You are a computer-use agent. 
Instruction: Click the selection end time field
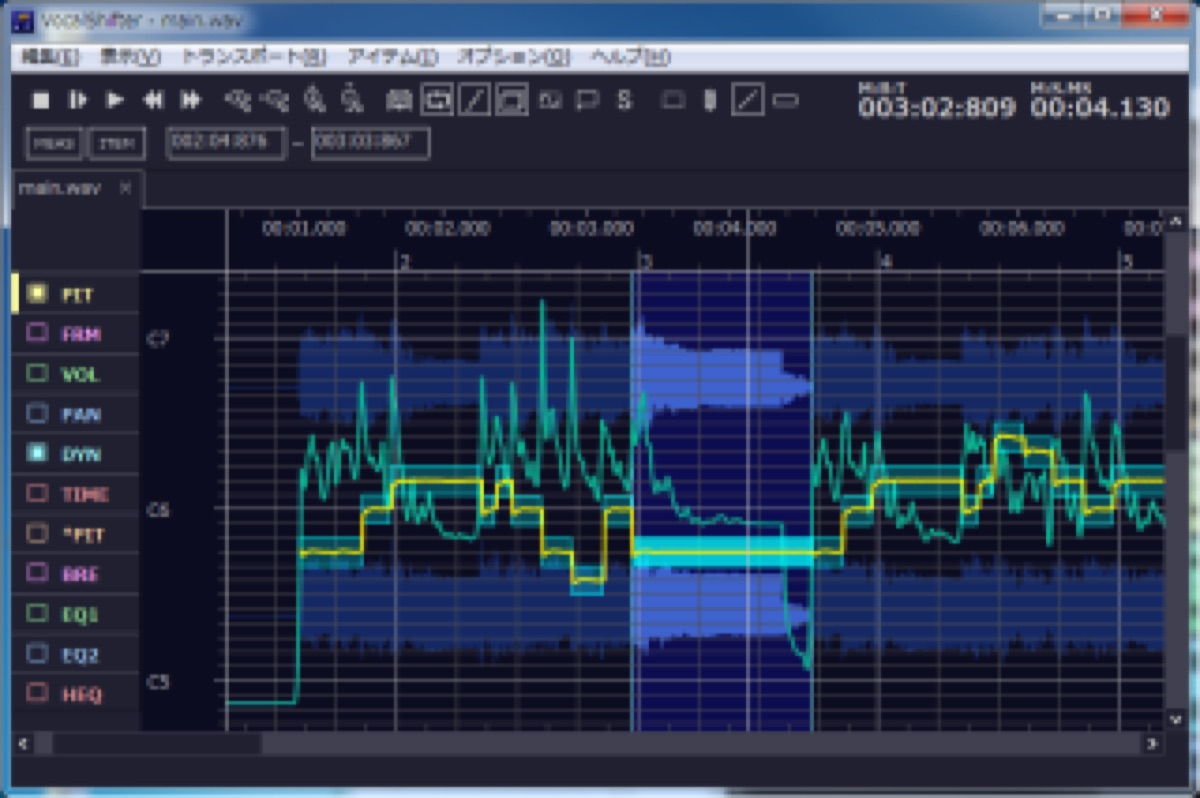pos(371,143)
